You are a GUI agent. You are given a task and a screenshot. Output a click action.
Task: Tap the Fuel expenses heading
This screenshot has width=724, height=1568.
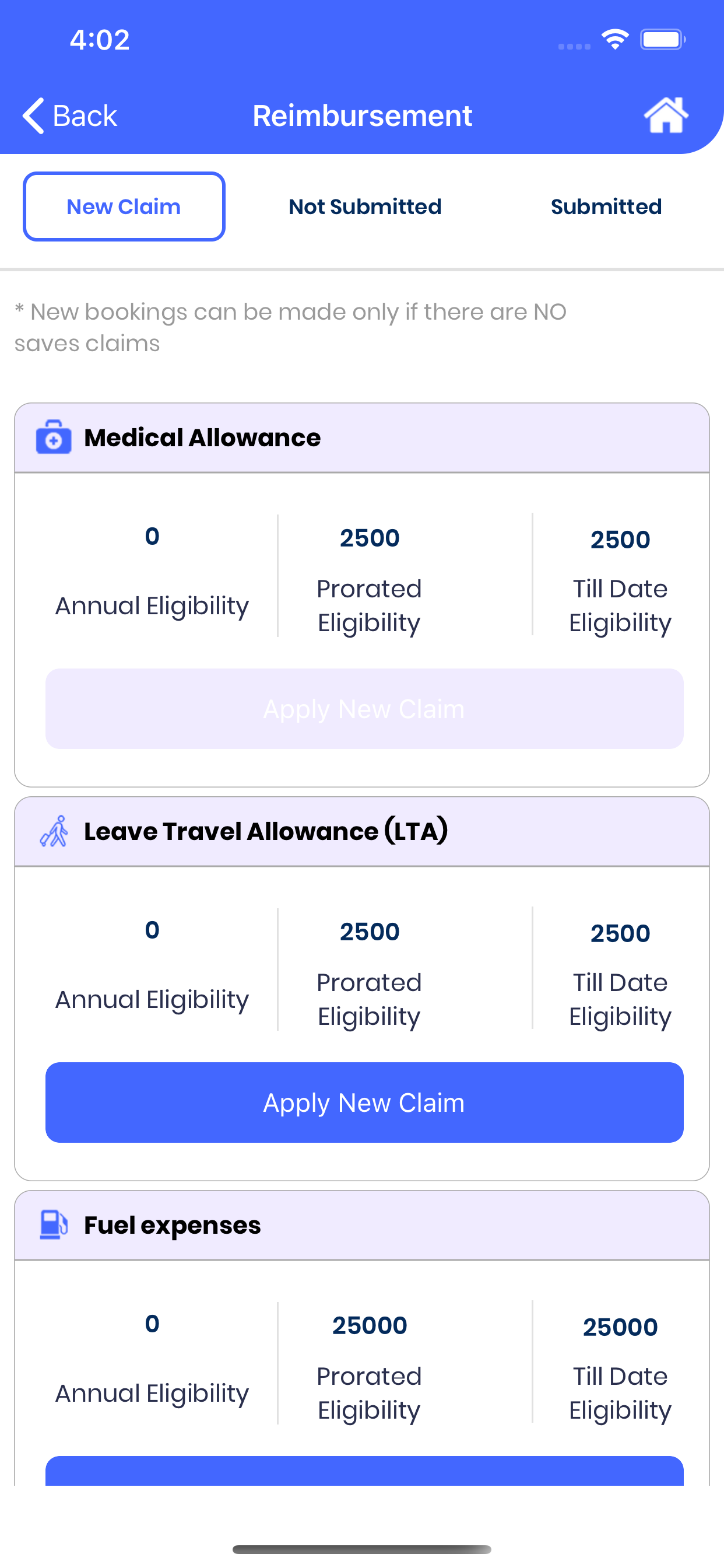[x=172, y=1224]
